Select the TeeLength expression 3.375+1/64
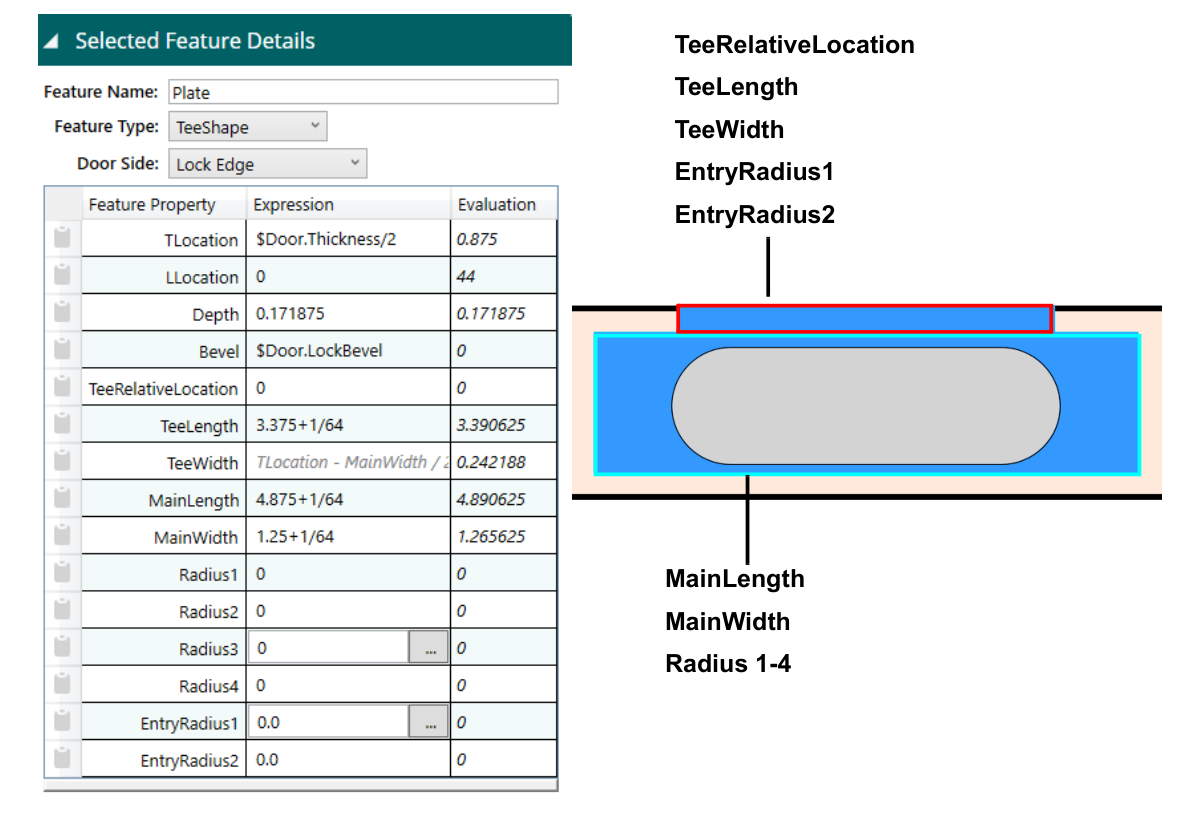1178x820 pixels. point(300,425)
